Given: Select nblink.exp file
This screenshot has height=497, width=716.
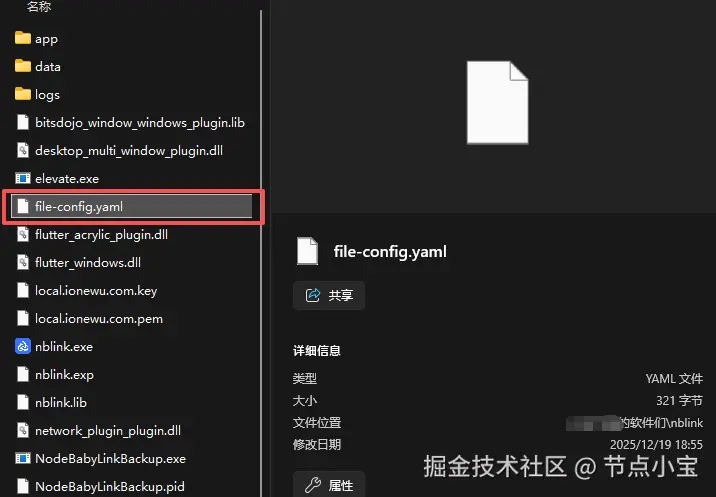Looking at the screenshot, I should pyautogui.click(x=56, y=375).
